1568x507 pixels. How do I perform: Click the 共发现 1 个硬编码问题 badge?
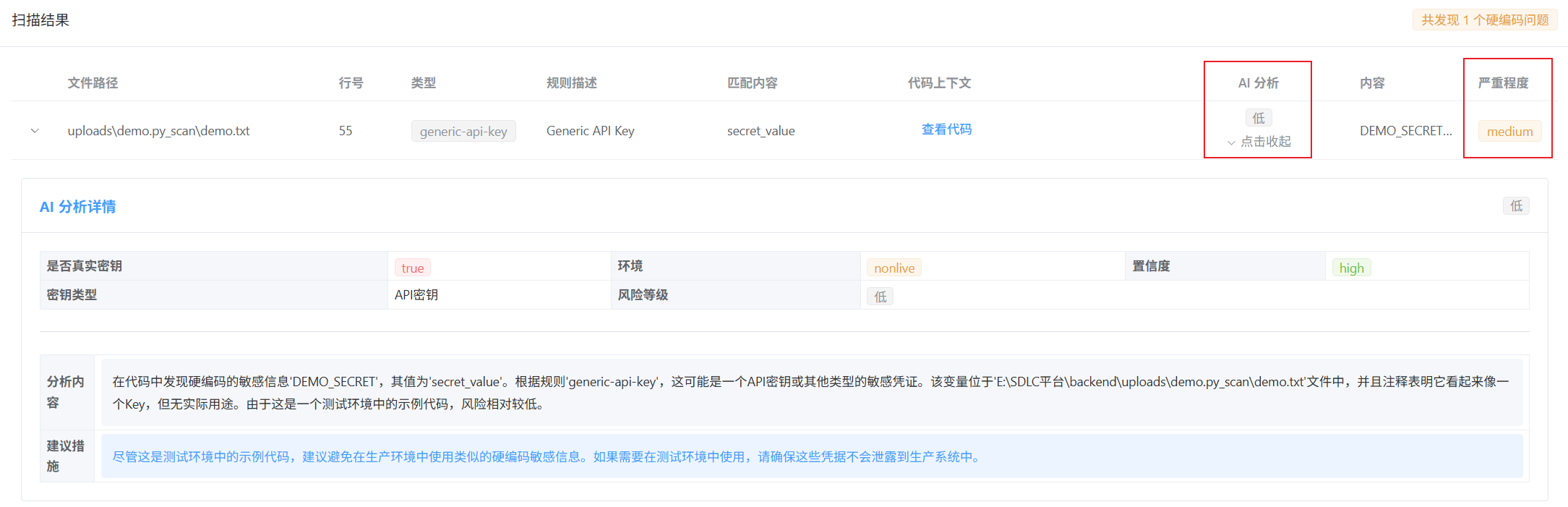[1485, 20]
